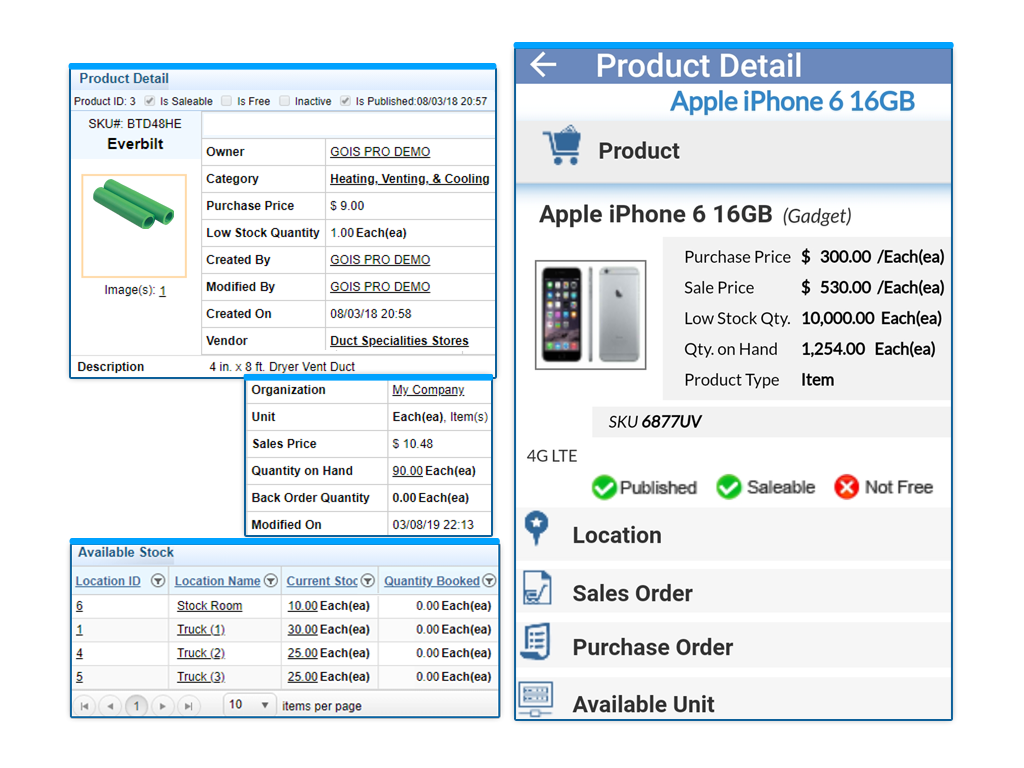1024x768 pixels.
Task: Sort by Location ID column header
Action: pos(108,581)
